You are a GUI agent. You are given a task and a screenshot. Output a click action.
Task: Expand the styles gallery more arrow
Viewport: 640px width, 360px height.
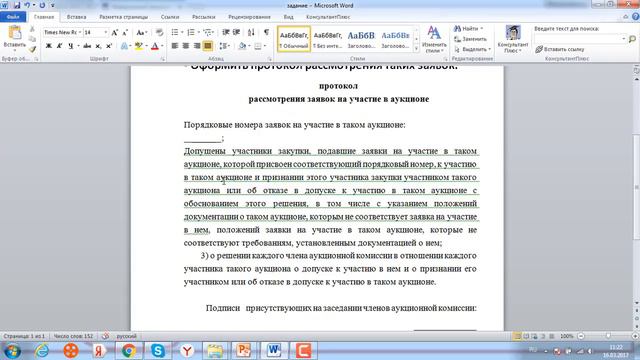point(416,48)
